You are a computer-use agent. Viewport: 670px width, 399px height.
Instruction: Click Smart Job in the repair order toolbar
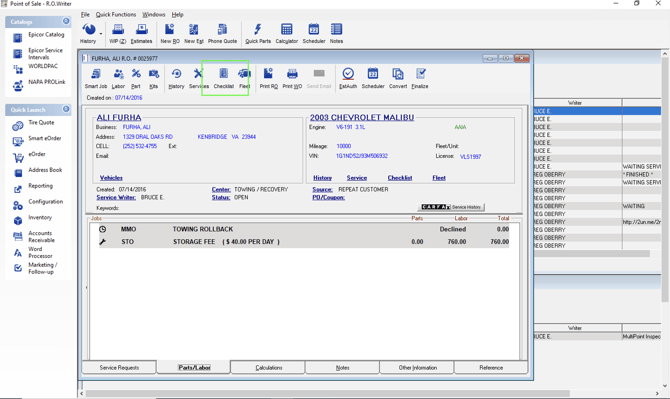pos(96,79)
